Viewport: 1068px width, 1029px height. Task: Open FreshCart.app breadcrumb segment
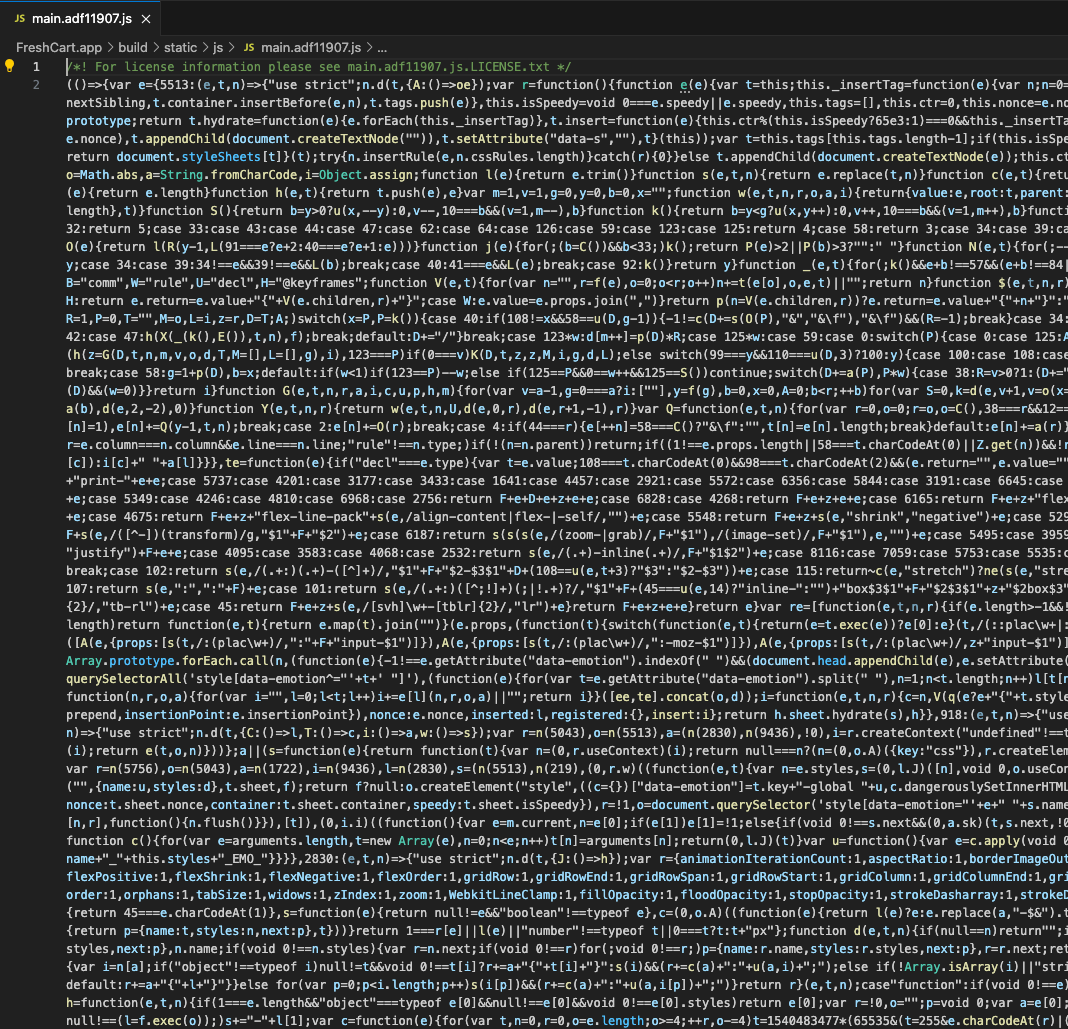[59, 48]
